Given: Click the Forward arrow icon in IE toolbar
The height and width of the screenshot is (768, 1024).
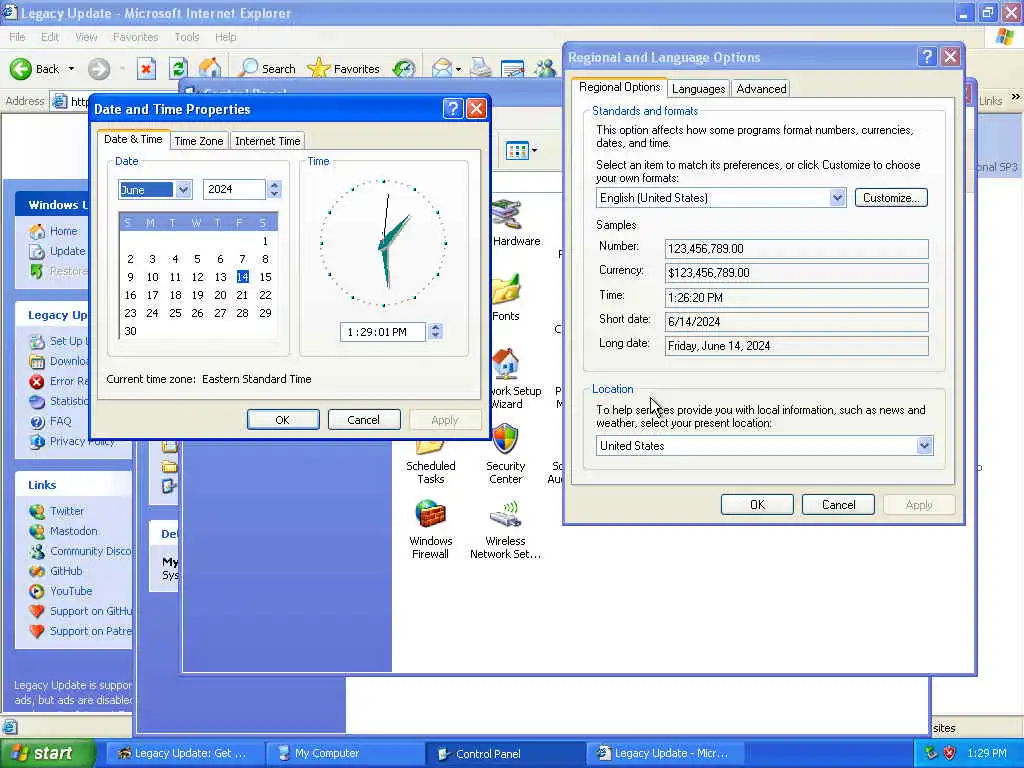Looking at the screenshot, I should point(99,69).
